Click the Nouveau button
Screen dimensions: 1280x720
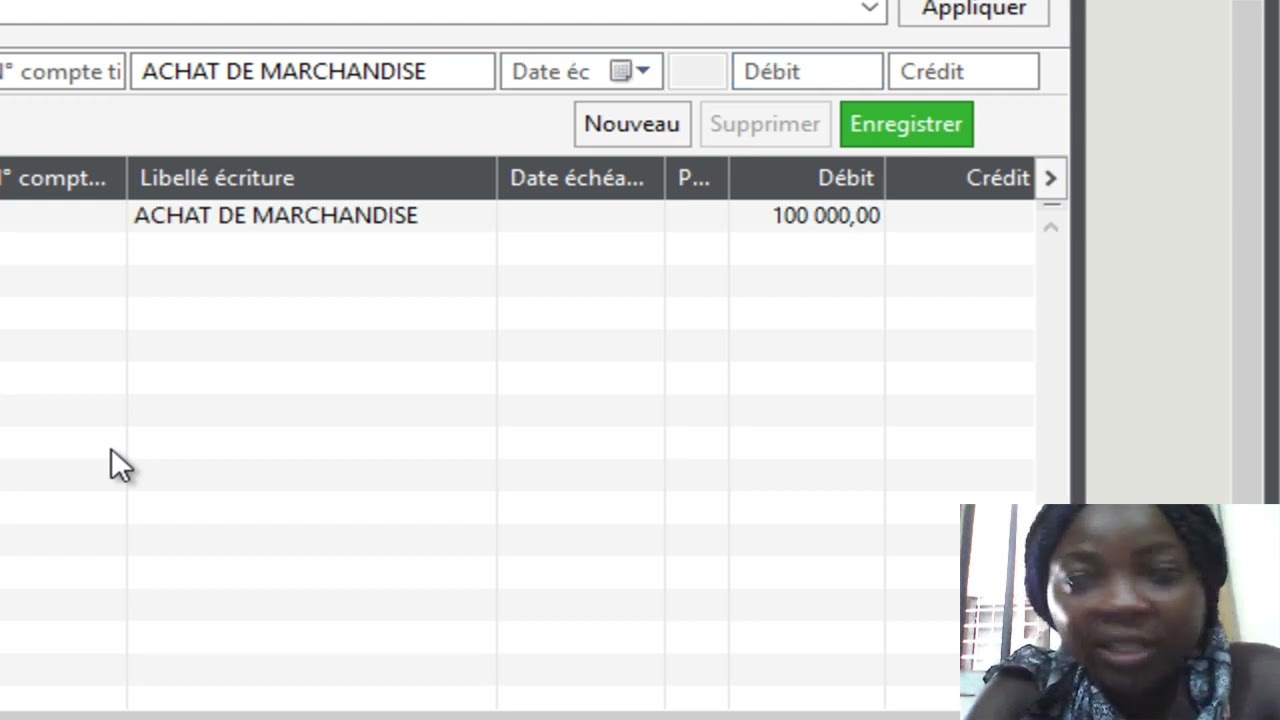click(x=632, y=124)
